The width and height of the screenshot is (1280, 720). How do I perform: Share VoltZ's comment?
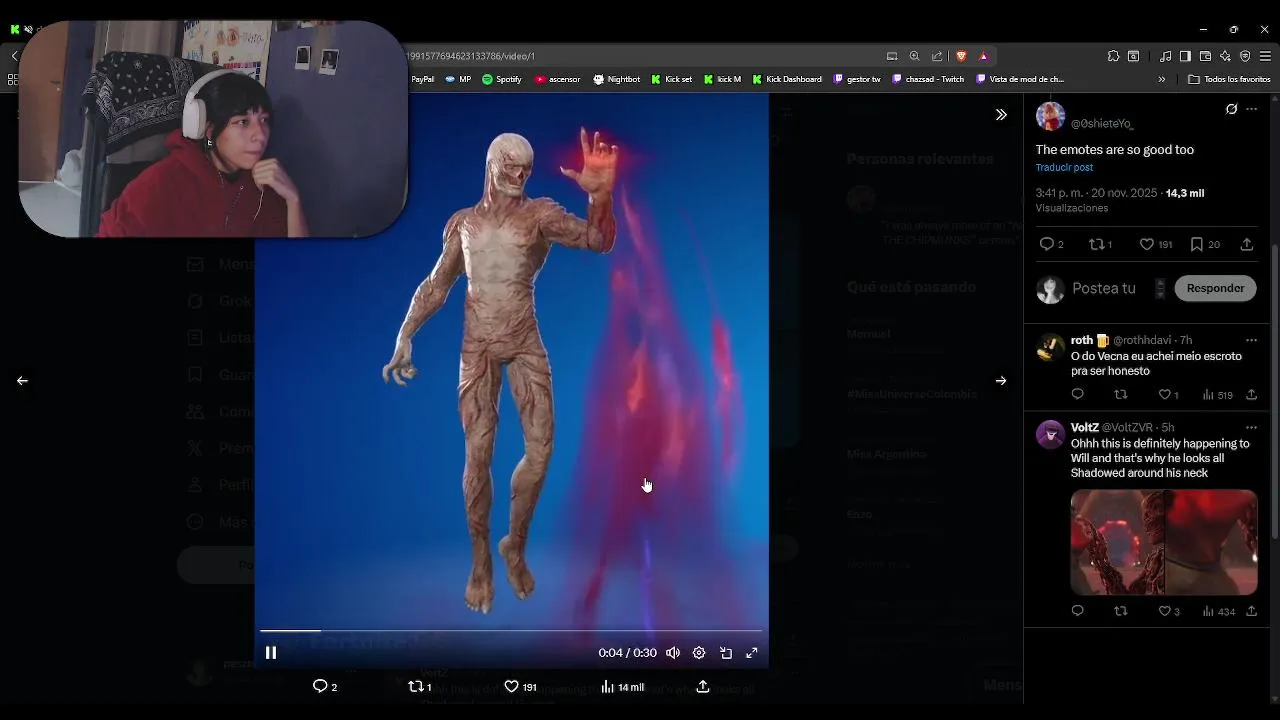1251,611
